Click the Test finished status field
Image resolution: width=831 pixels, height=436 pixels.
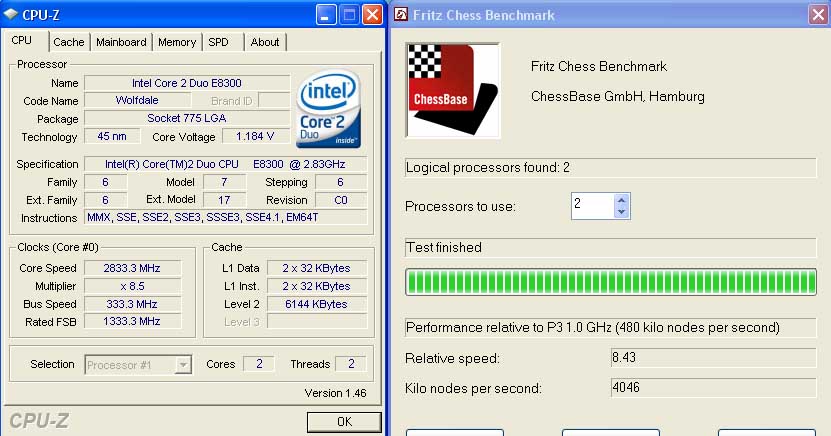(x=611, y=247)
